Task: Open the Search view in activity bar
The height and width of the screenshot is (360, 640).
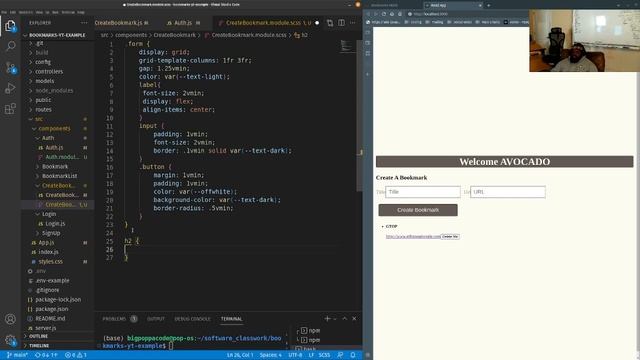Action: click(10, 46)
